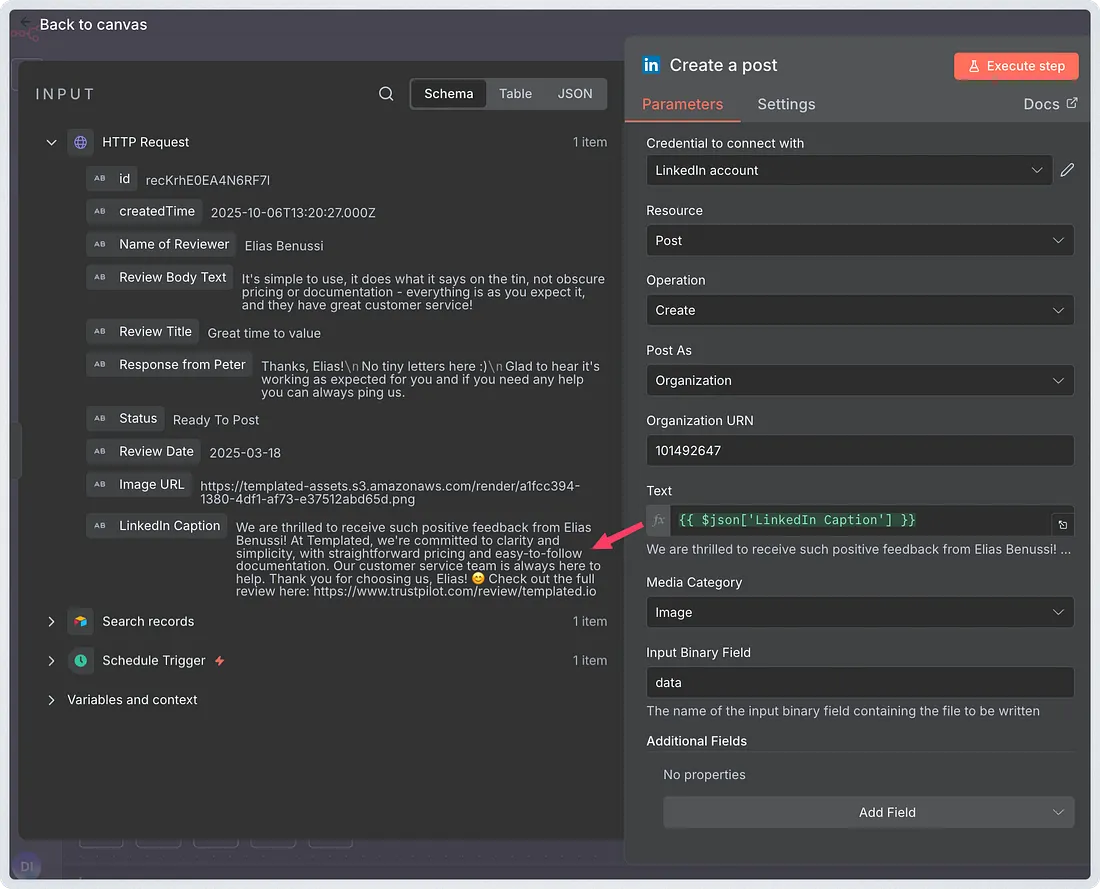Click the Organization URN input field

pyautogui.click(x=860, y=450)
